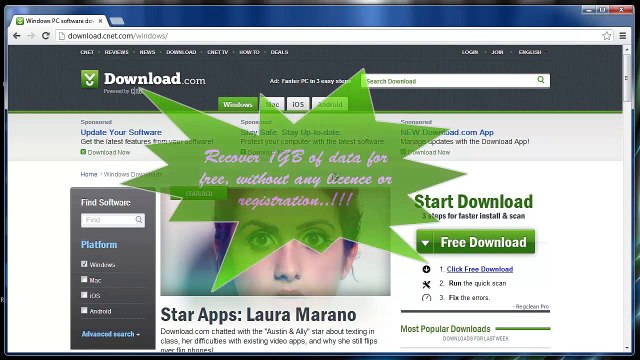Click the Home breadcrumb link
The height and width of the screenshot is (360, 640).
coord(89,174)
